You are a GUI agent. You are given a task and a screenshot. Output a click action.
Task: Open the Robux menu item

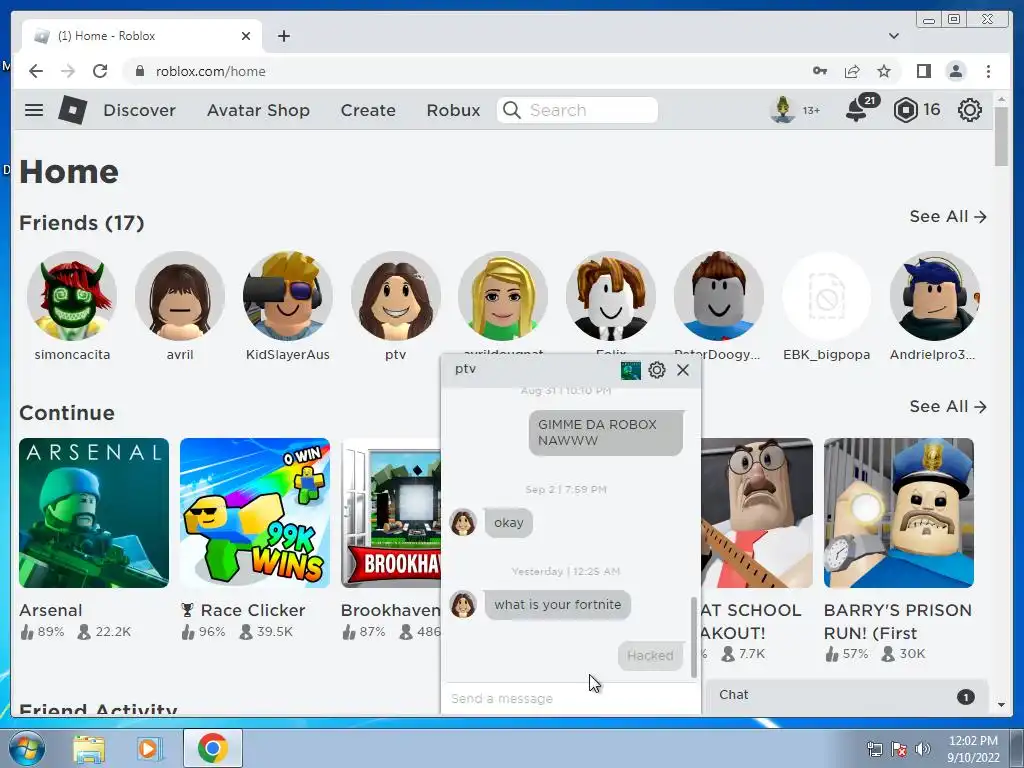453,110
